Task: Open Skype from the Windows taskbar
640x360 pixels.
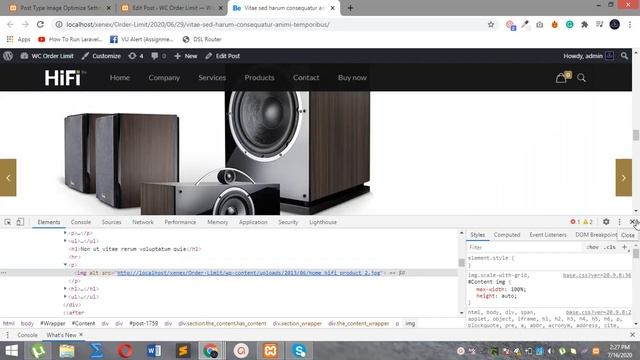Action: tap(299, 351)
